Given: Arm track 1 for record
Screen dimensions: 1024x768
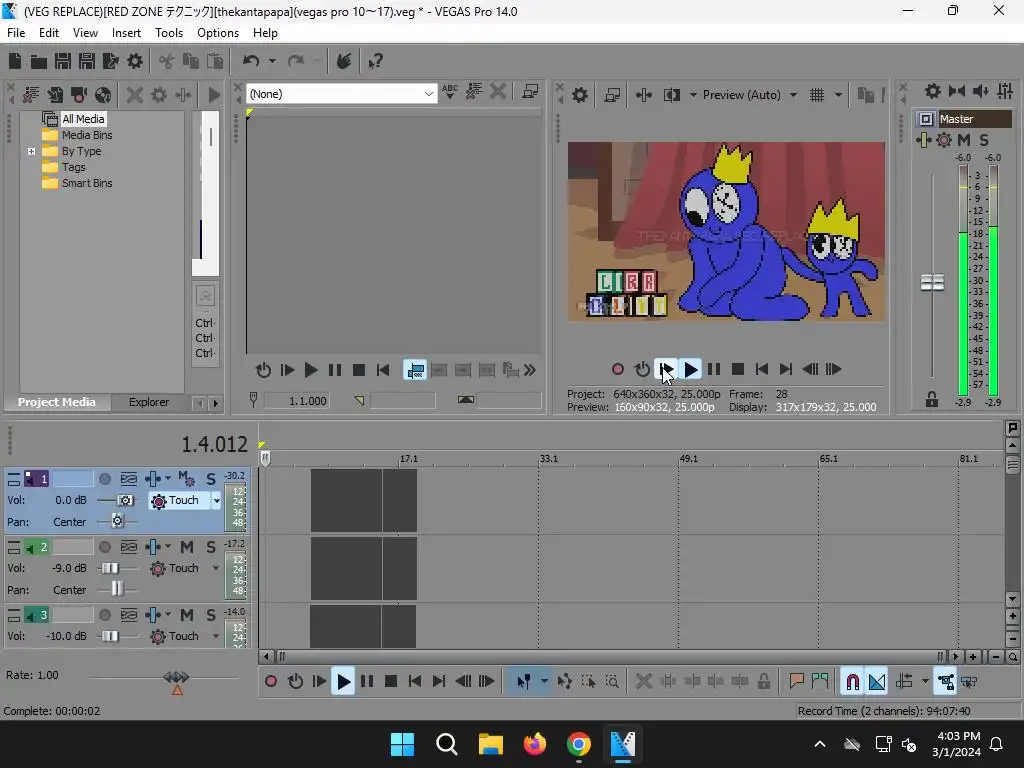Looking at the screenshot, I should point(104,479).
